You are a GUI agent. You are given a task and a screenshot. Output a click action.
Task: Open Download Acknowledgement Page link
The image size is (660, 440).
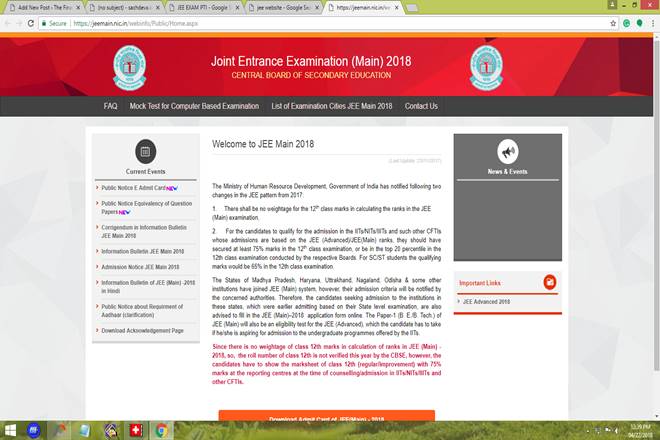coord(142,330)
